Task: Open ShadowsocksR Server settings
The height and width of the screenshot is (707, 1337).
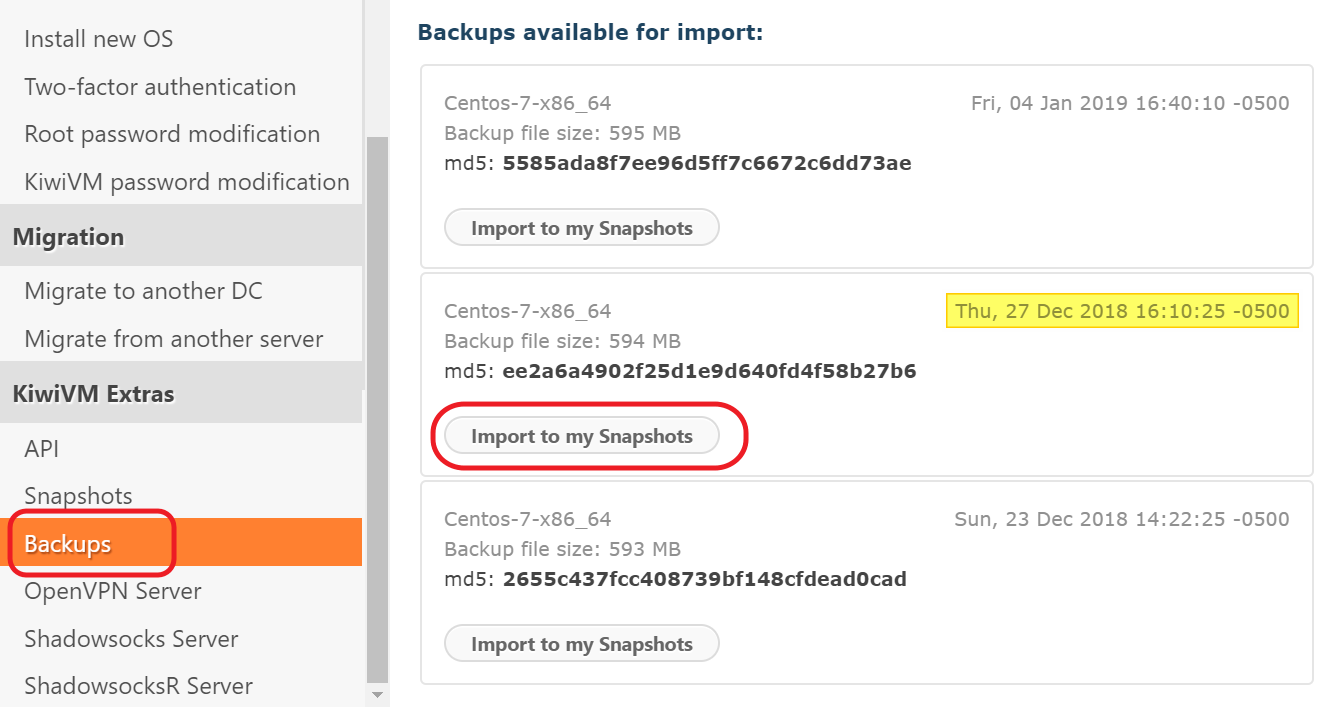Action: pos(138,686)
